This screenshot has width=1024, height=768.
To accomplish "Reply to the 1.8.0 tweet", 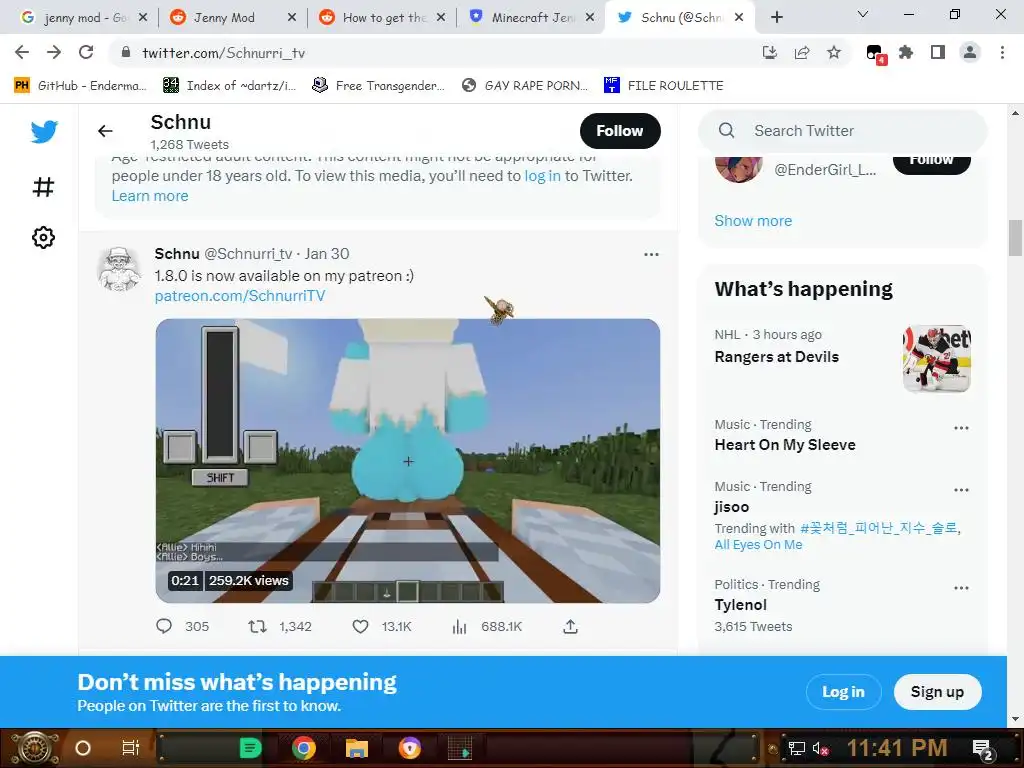I will [164, 626].
